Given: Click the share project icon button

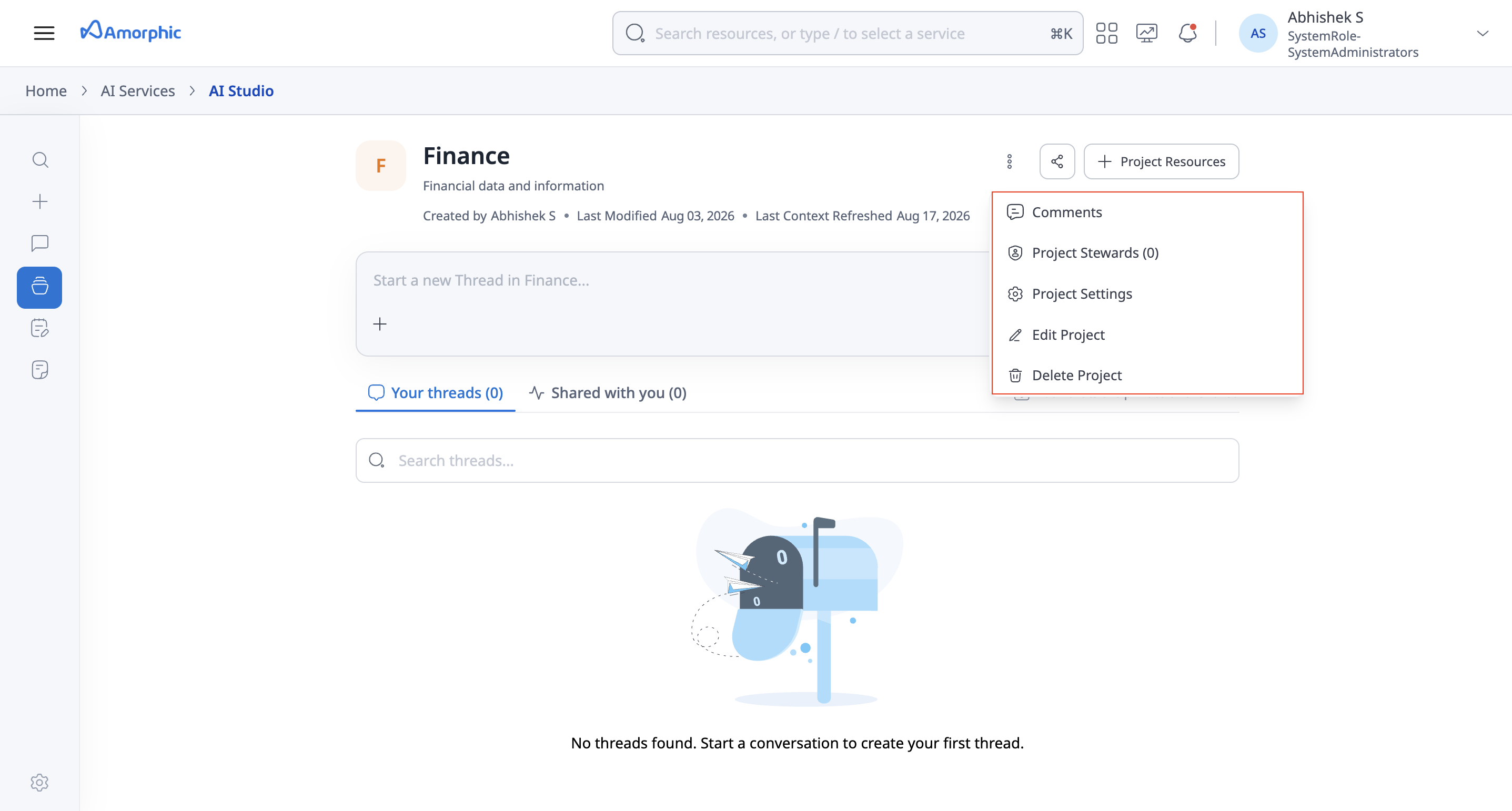Looking at the screenshot, I should (1056, 161).
